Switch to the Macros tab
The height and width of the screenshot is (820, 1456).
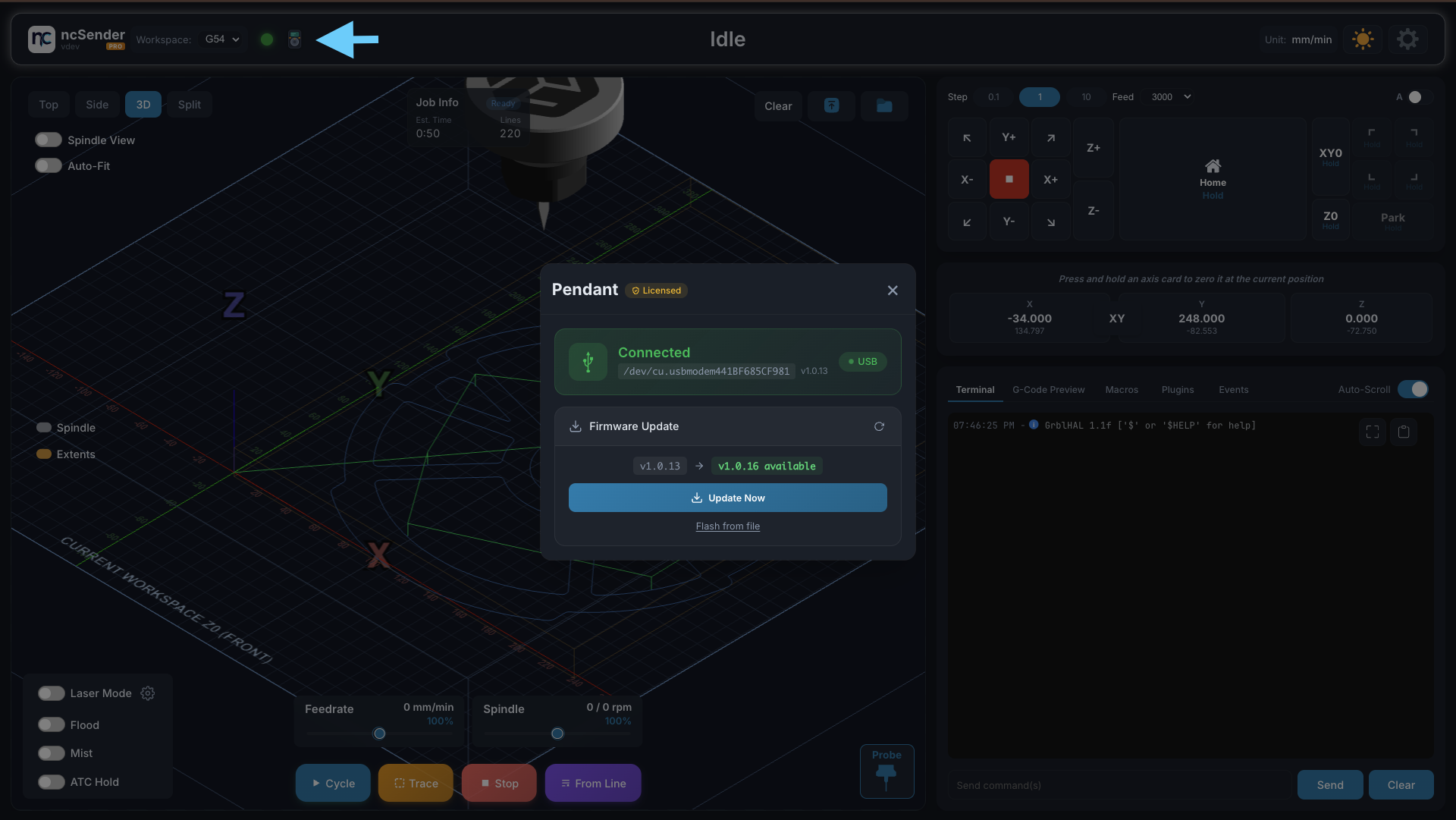coord(1122,390)
